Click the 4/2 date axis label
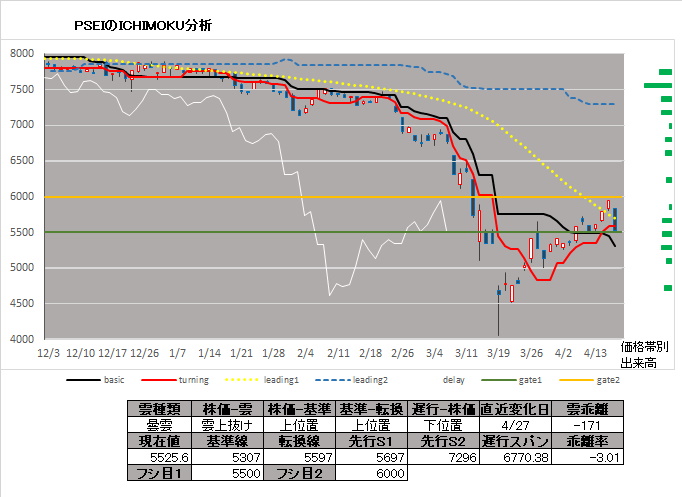Viewport: 682px width, 497px height. (563, 353)
